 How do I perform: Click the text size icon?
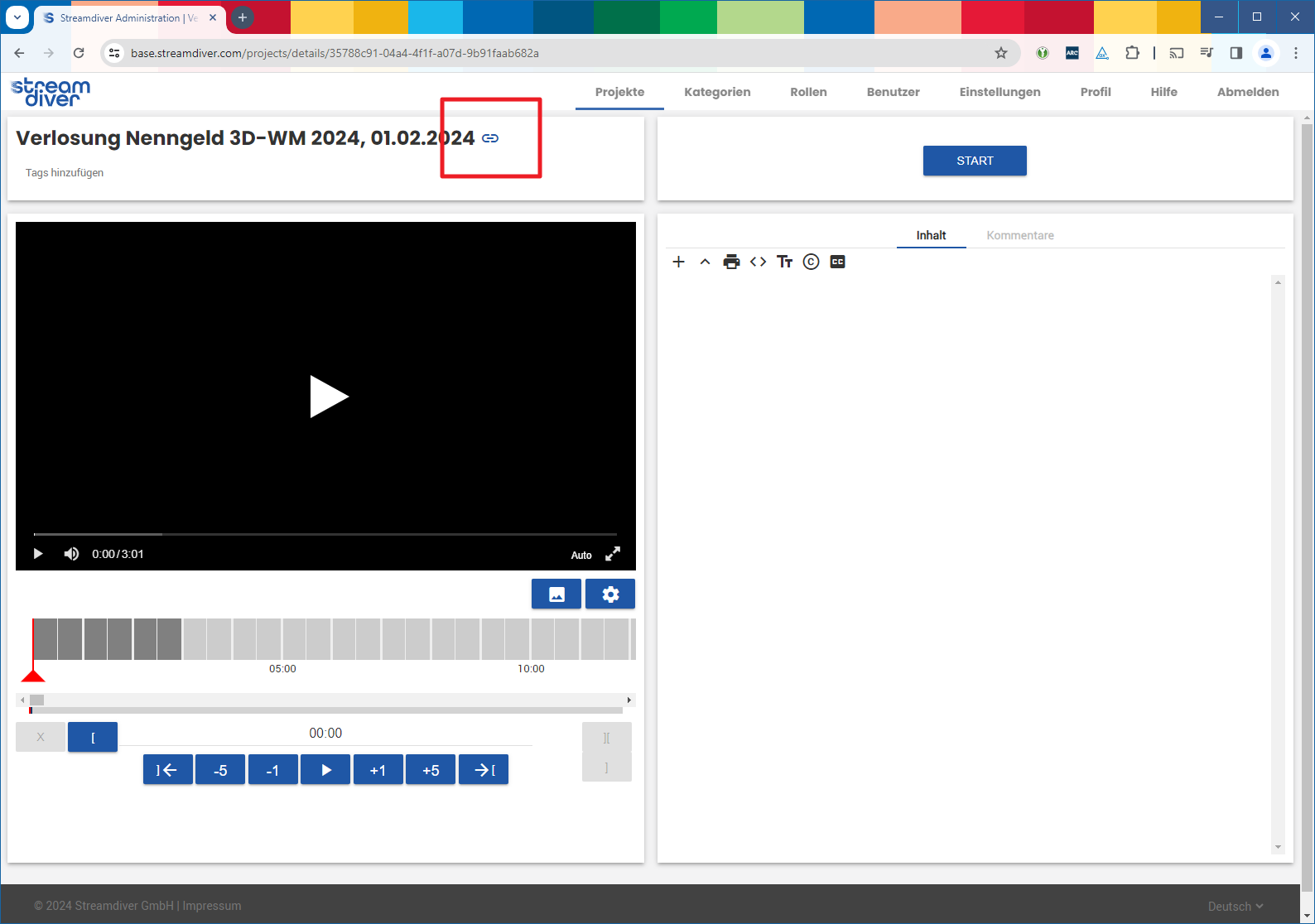click(784, 262)
